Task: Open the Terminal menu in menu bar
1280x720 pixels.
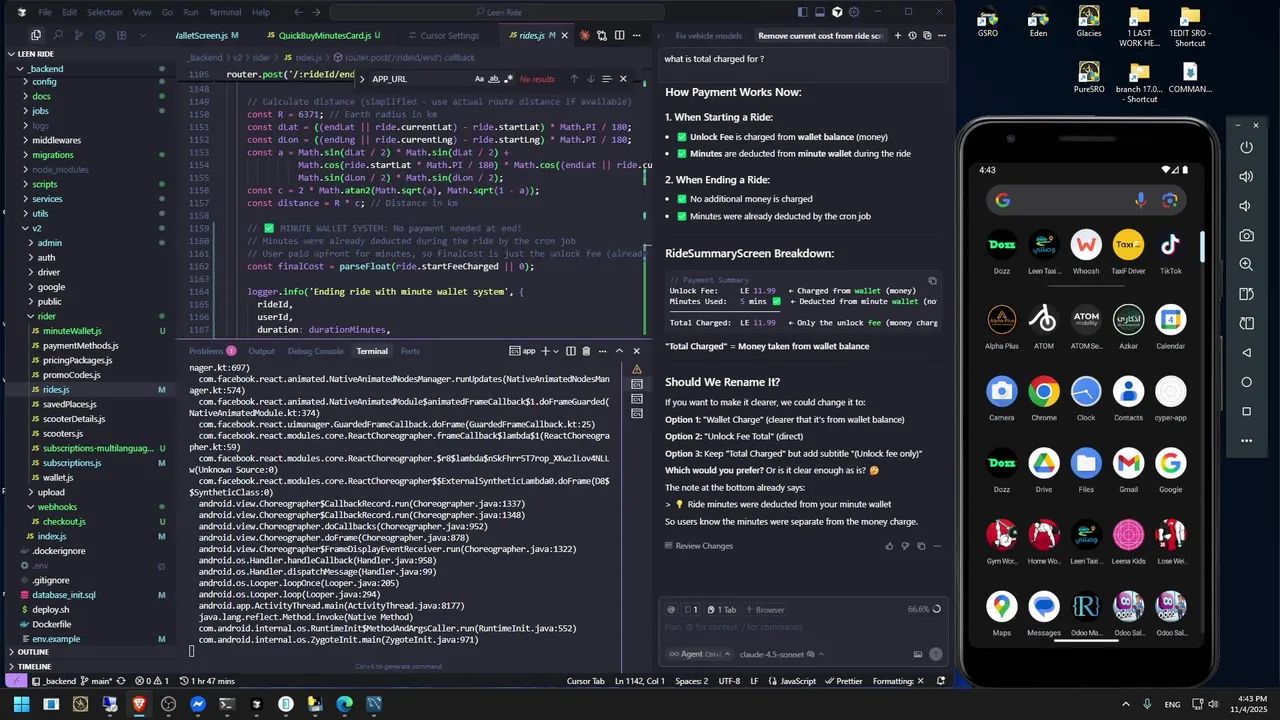Action: [225, 12]
